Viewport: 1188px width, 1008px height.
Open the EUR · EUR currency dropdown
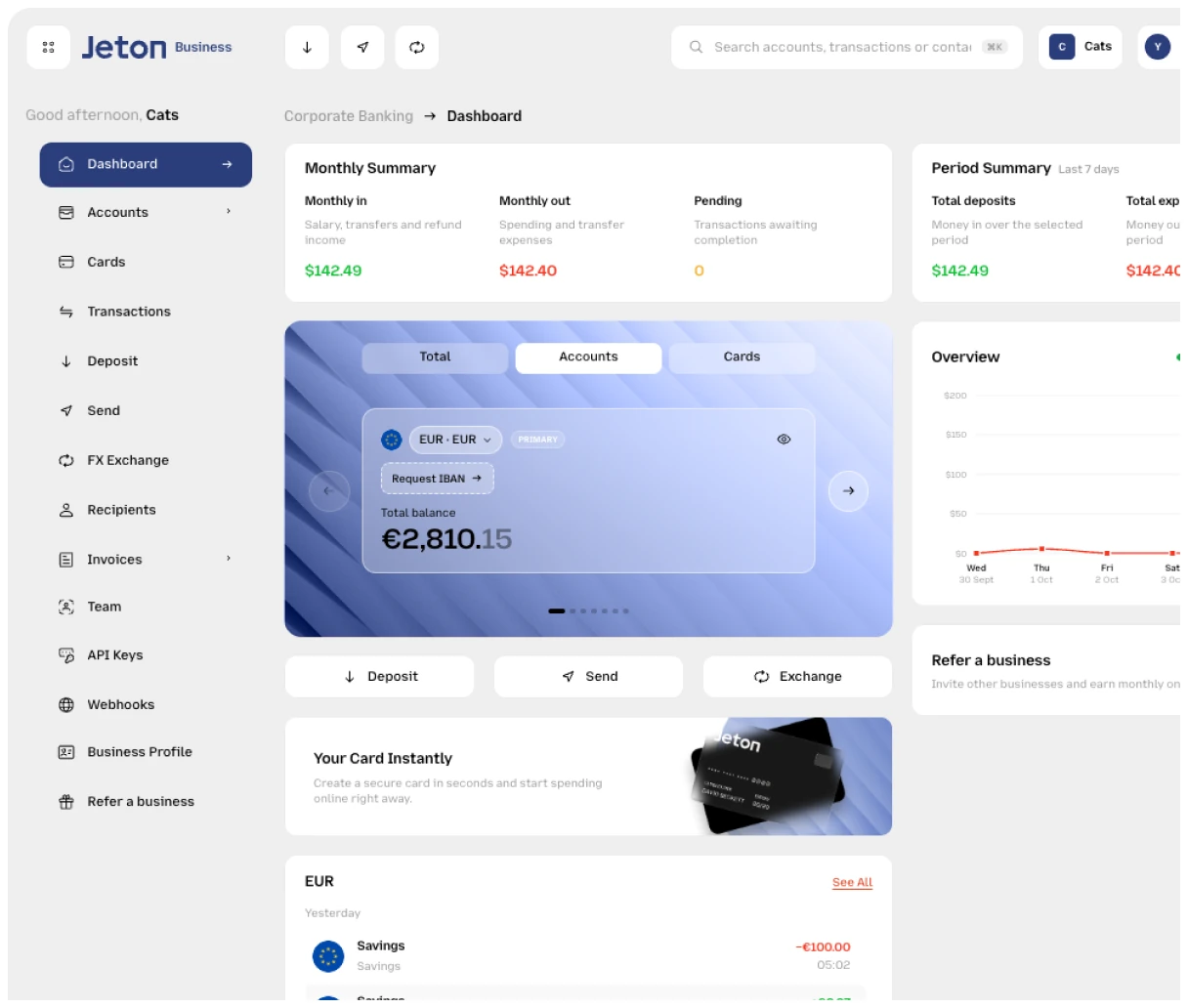[455, 440]
